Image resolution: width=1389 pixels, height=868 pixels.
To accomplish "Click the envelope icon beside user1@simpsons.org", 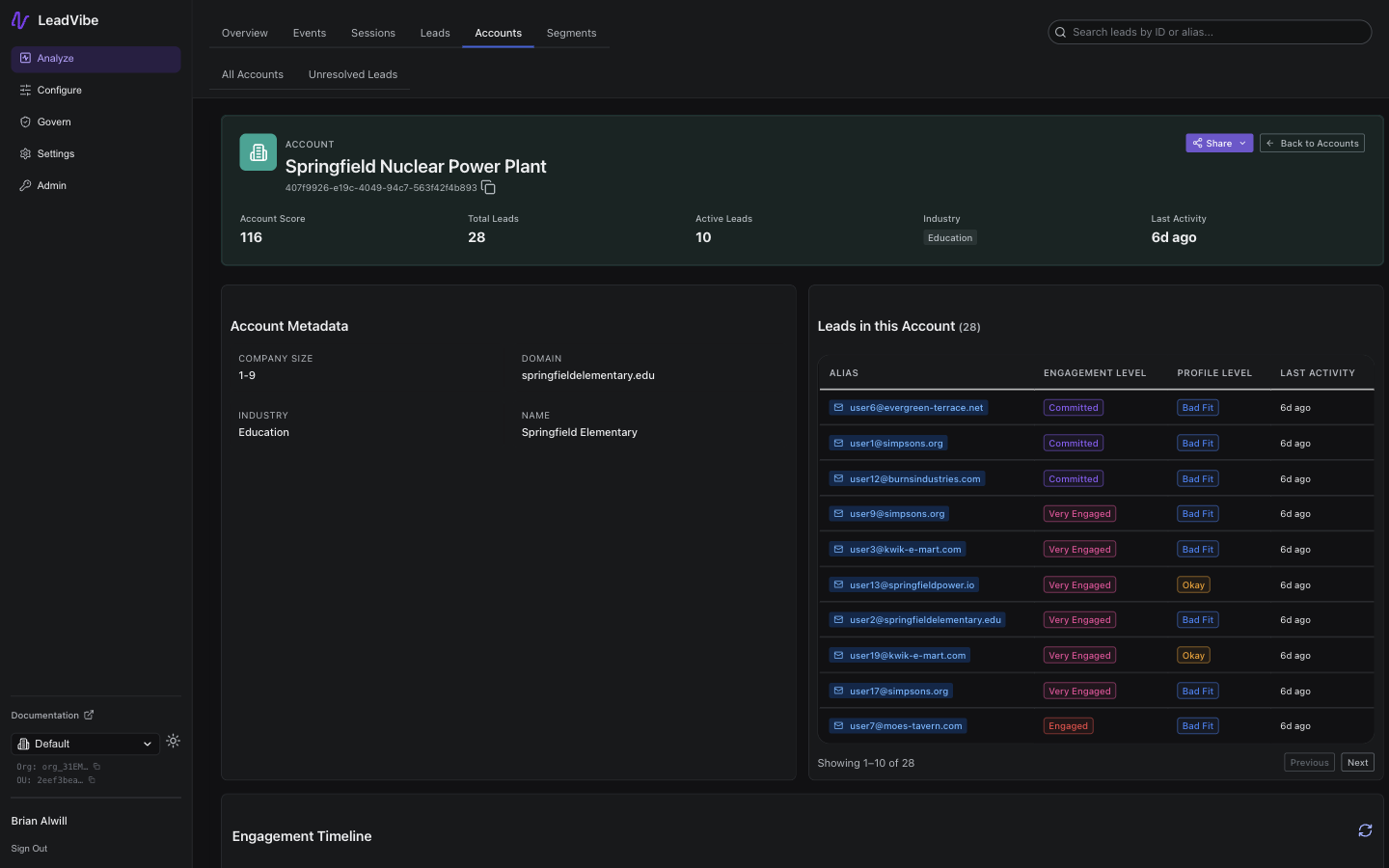I will point(839,443).
